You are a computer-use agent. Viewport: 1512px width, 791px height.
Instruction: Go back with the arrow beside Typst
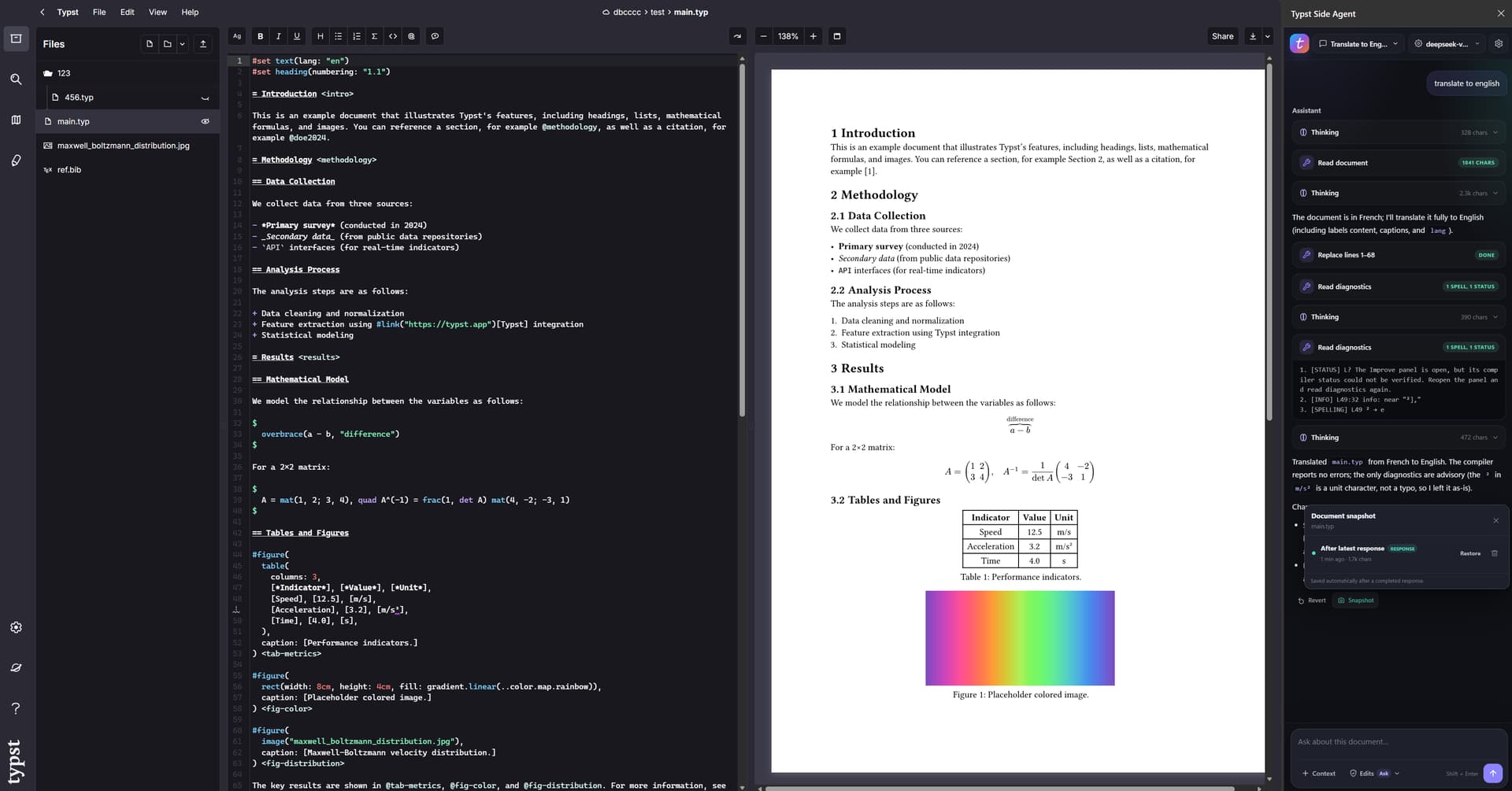point(42,12)
